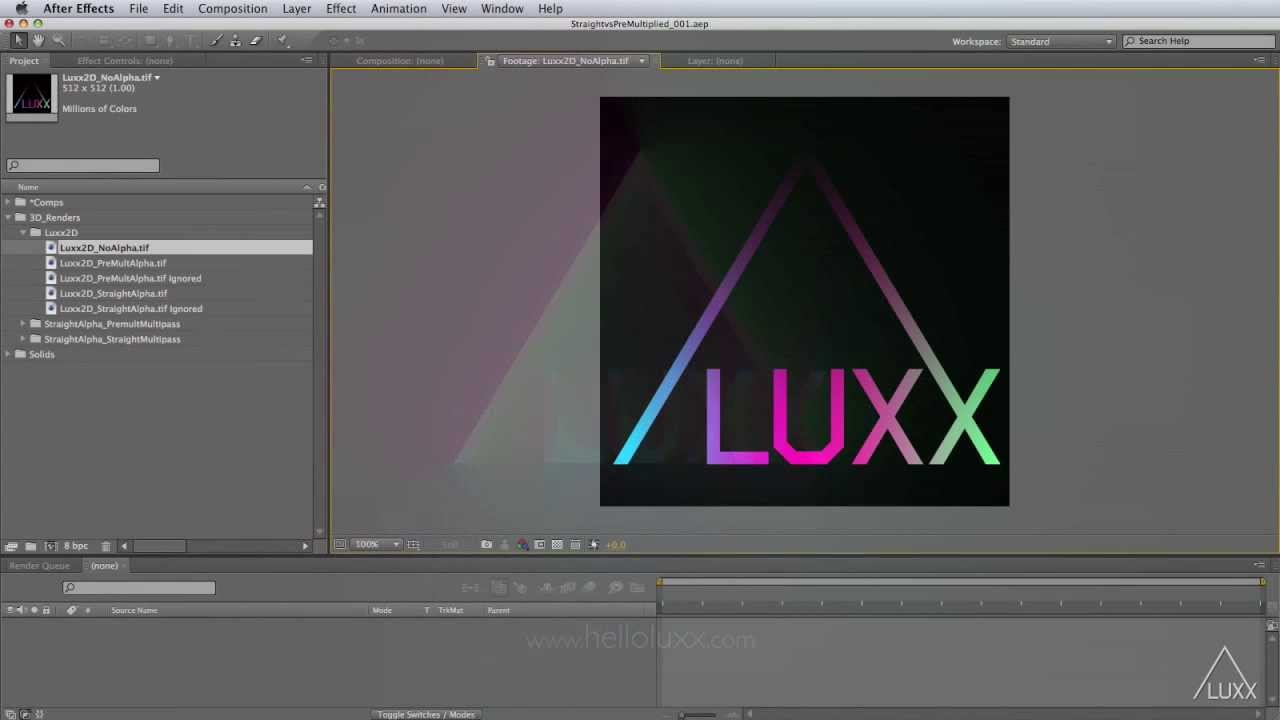
Task: Show channel and color management settings
Action: [x=522, y=545]
